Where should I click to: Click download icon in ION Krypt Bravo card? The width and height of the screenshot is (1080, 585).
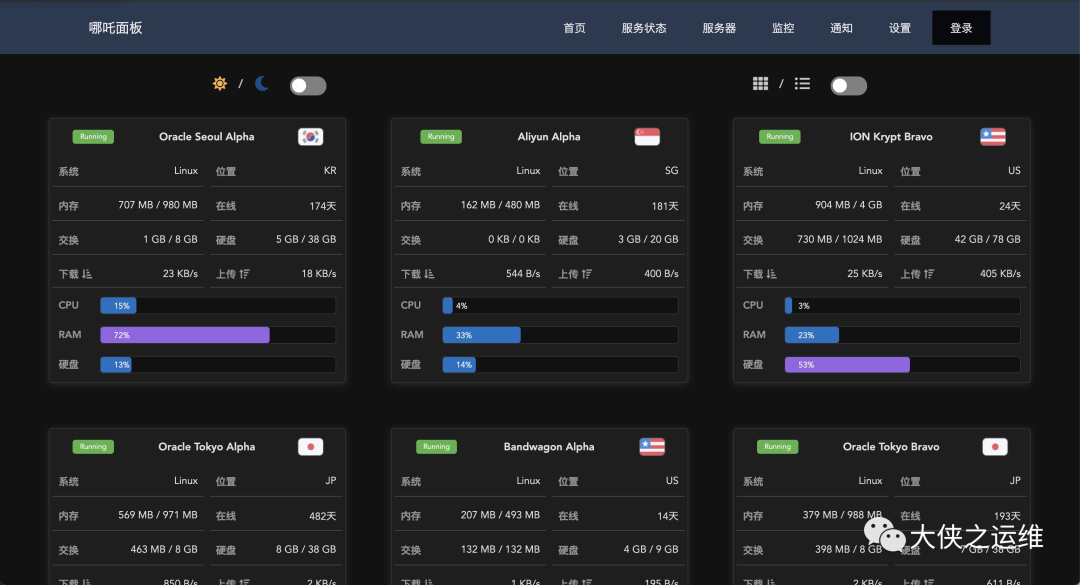pos(771,274)
